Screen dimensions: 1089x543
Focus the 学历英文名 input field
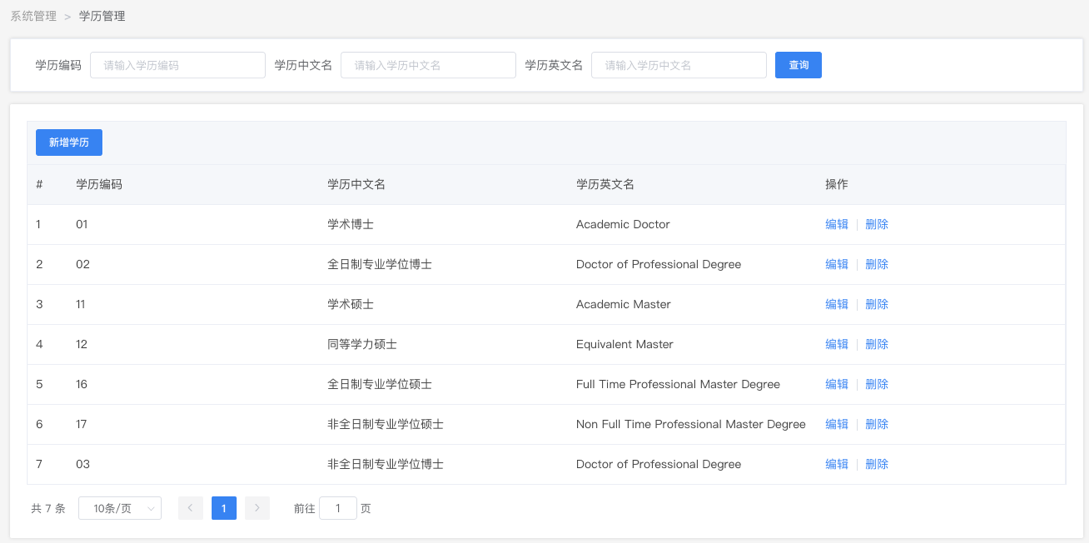(x=679, y=65)
